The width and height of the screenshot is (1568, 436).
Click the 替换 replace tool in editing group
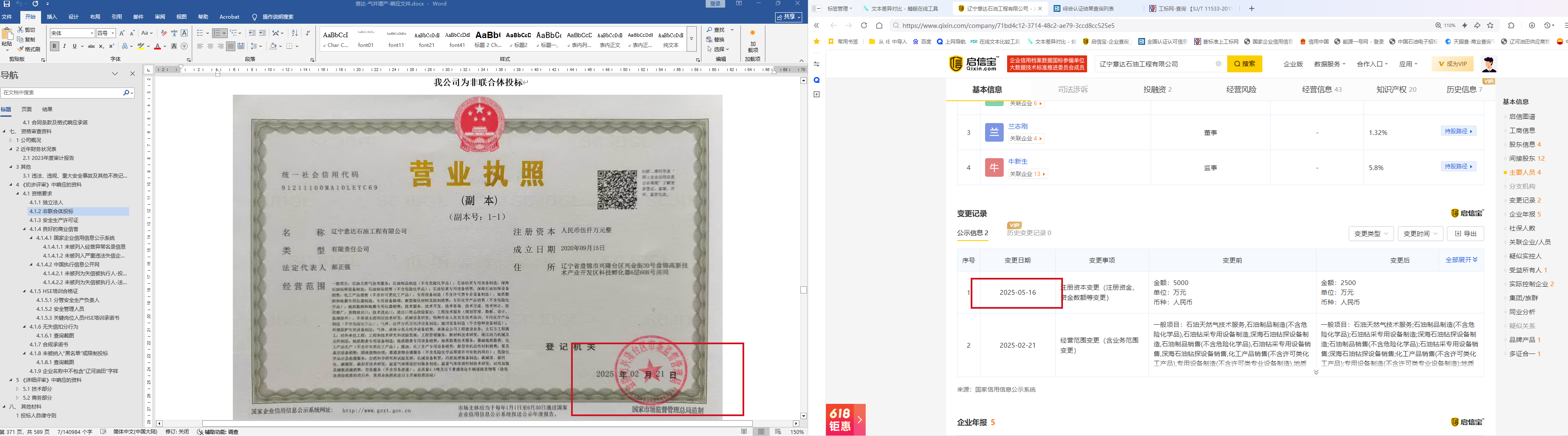pyautogui.click(x=716, y=39)
